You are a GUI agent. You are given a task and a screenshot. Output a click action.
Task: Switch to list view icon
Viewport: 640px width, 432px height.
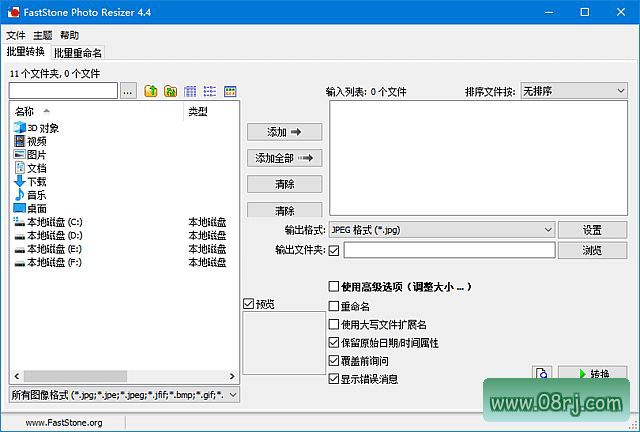(x=210, y=91)
